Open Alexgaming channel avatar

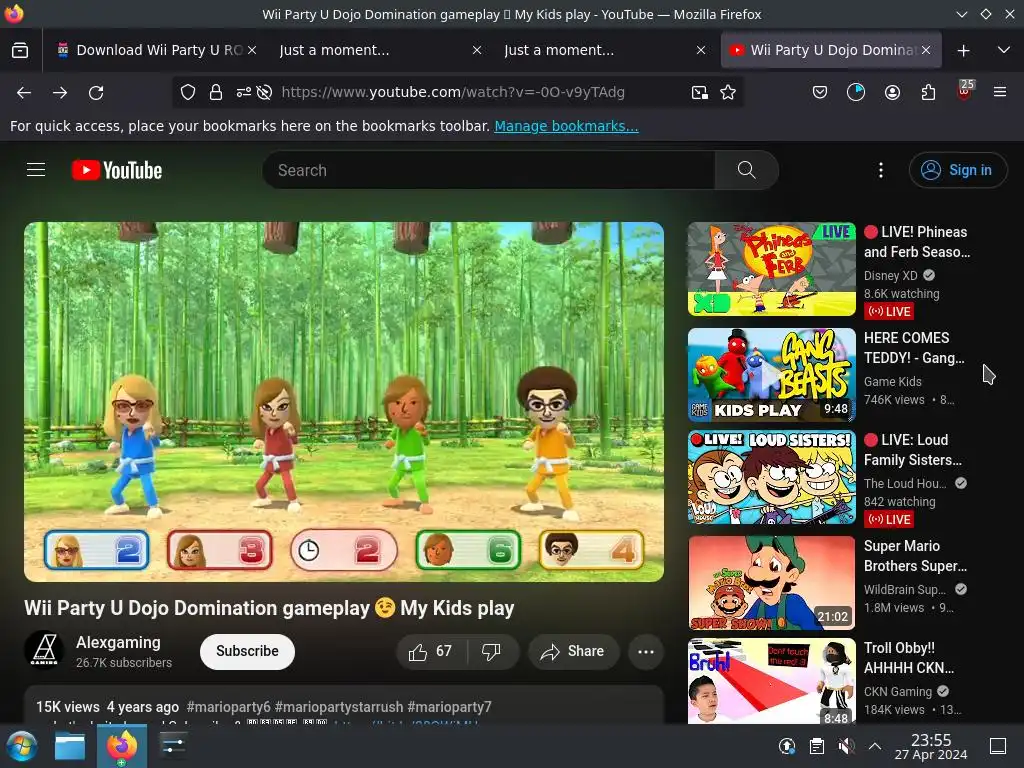44,650
